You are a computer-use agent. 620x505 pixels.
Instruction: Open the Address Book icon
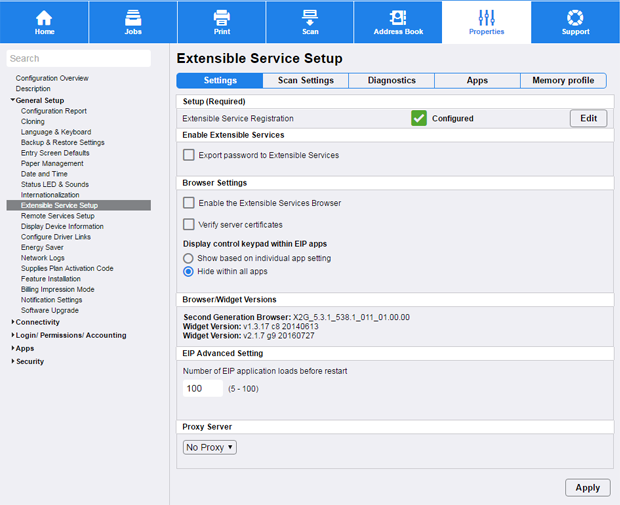coord(398,17)
